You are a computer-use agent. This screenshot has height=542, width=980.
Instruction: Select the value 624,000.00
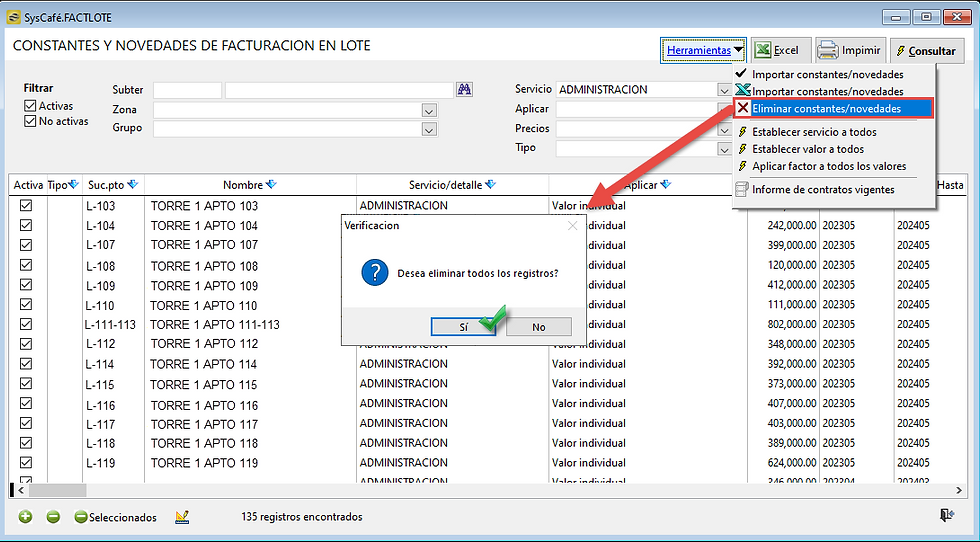tap(792, 463)
